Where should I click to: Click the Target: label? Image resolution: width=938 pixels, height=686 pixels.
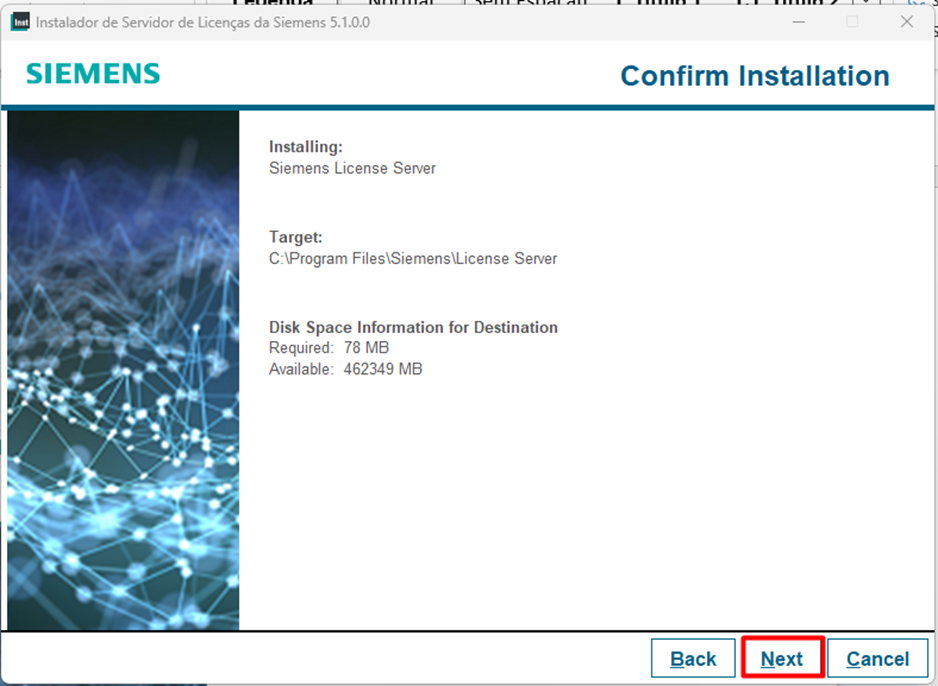[296, 238]
